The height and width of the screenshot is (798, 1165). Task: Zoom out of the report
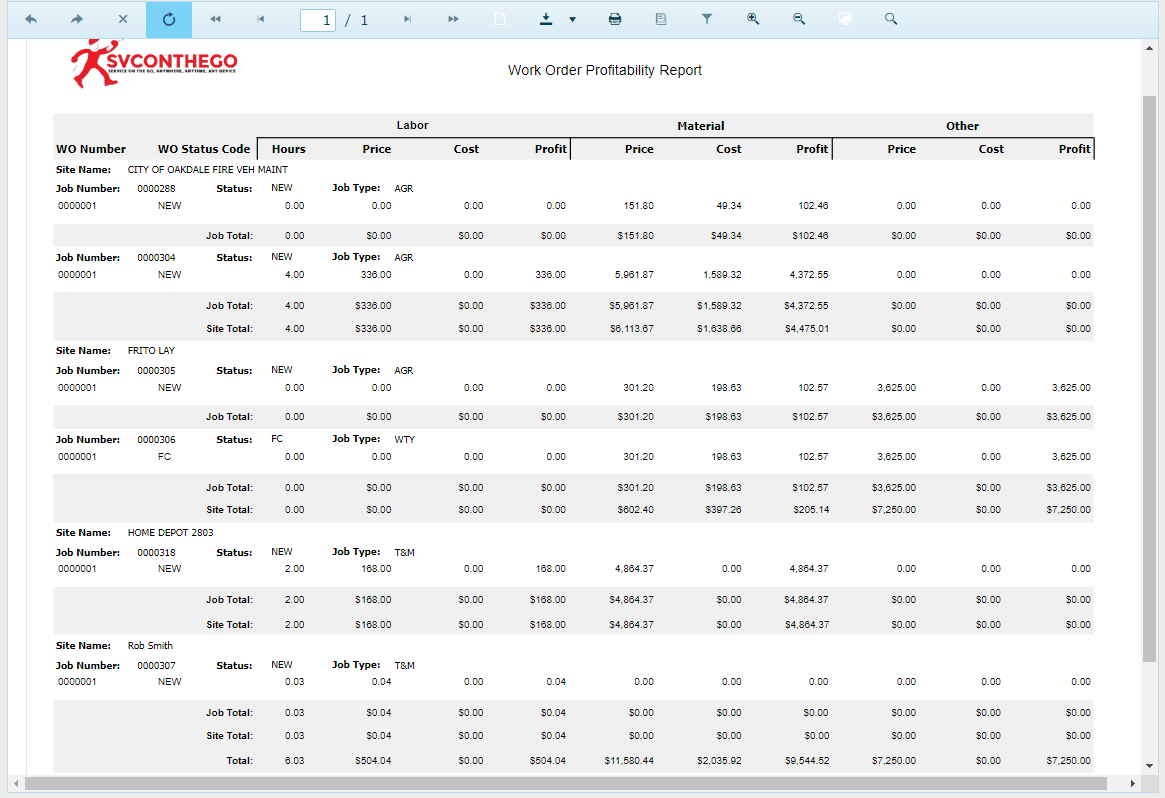tap(799, 19)
